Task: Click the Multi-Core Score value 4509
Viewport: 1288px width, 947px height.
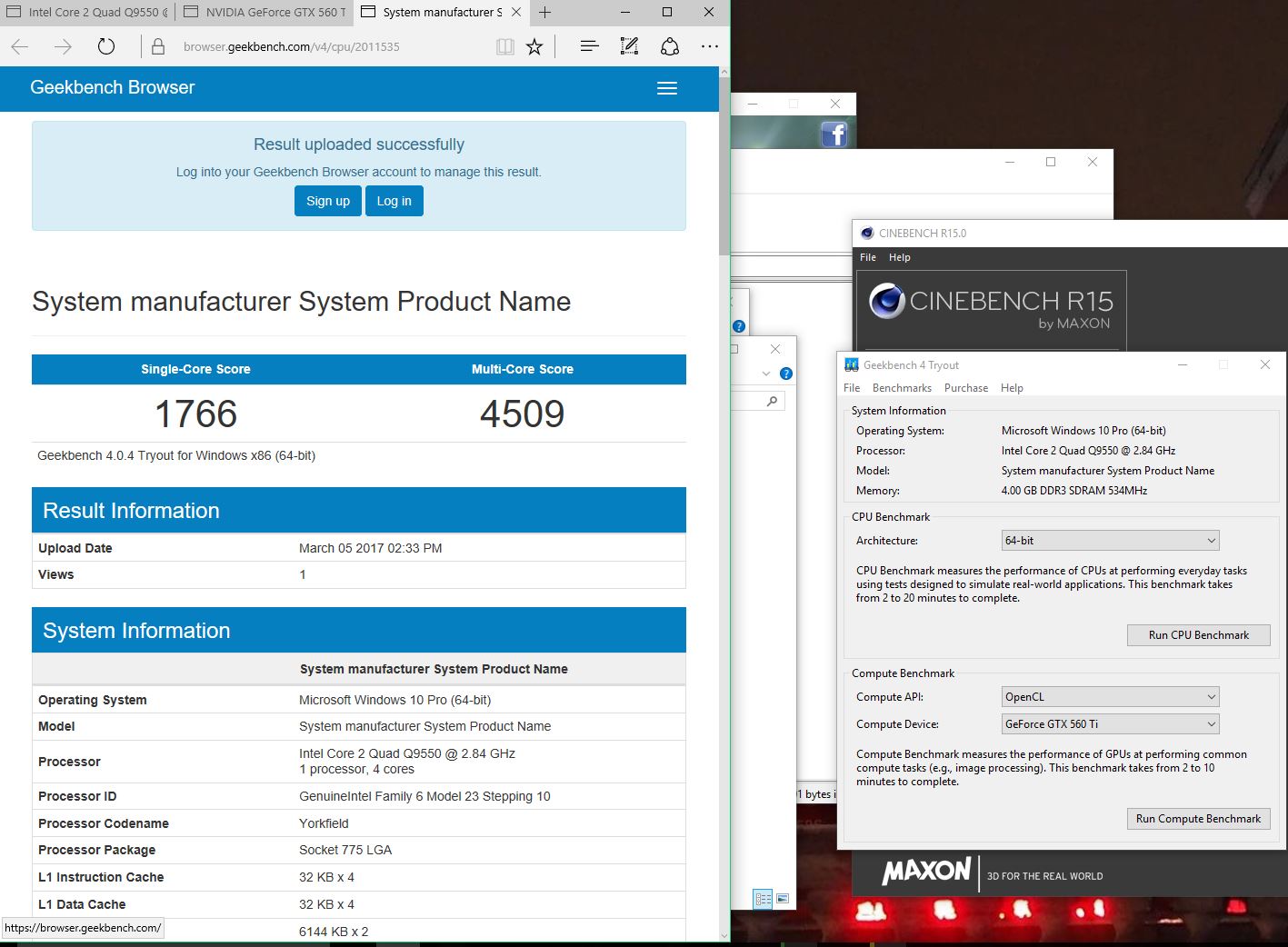Action: point(523,414)
